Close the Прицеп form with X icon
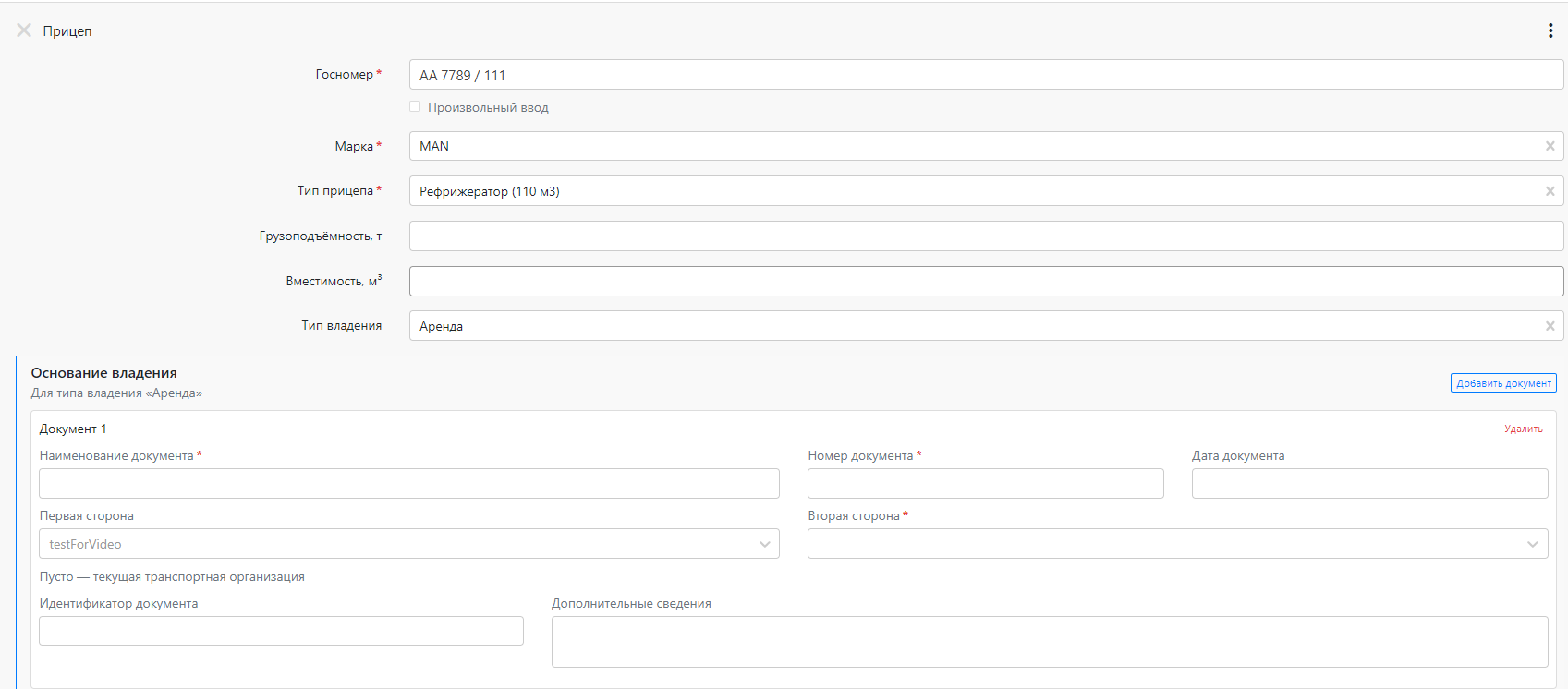Screen dimensions: 1568x689 click(24, 30)
